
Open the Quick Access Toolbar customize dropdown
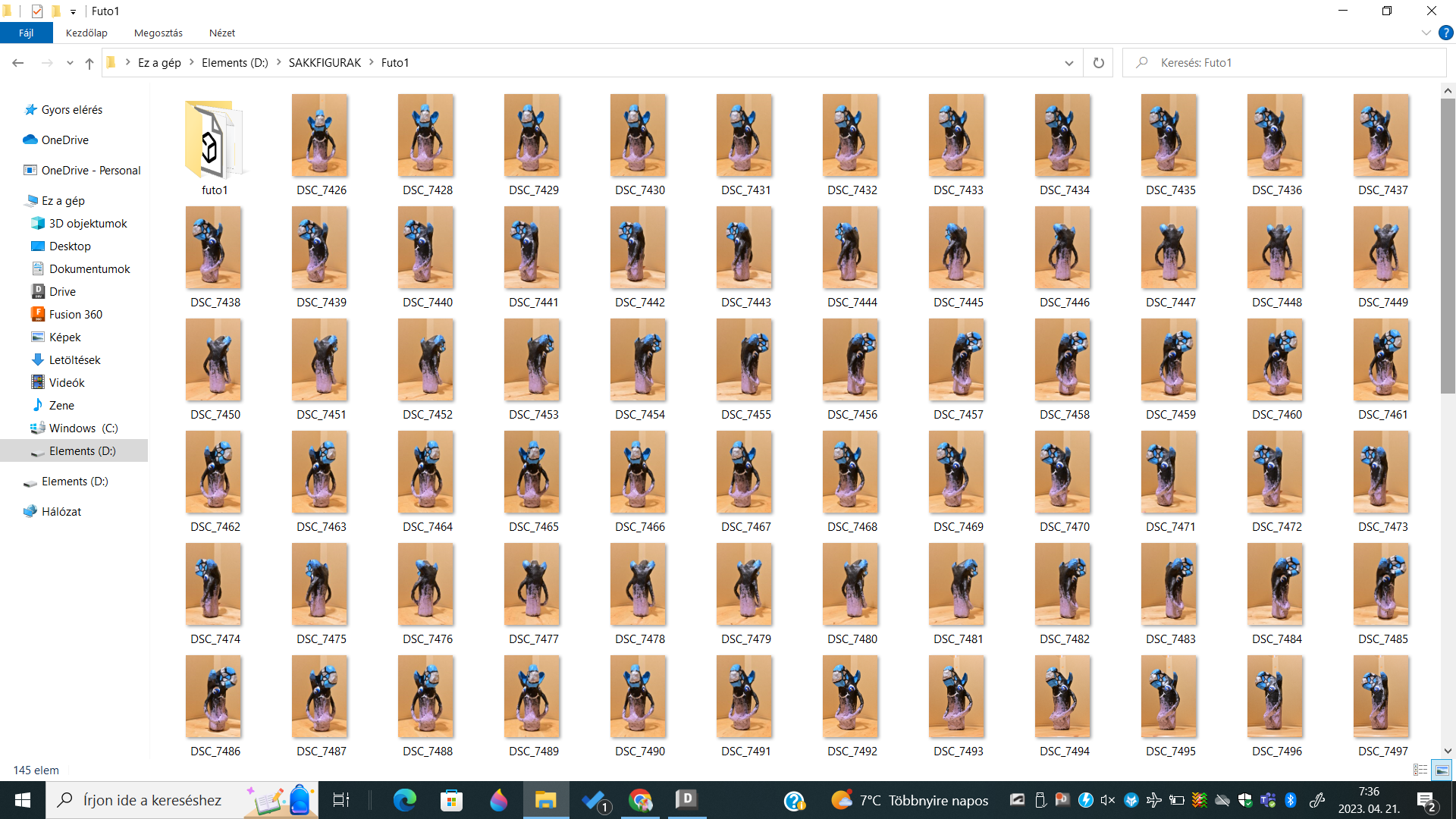click(x=73, y=11)
